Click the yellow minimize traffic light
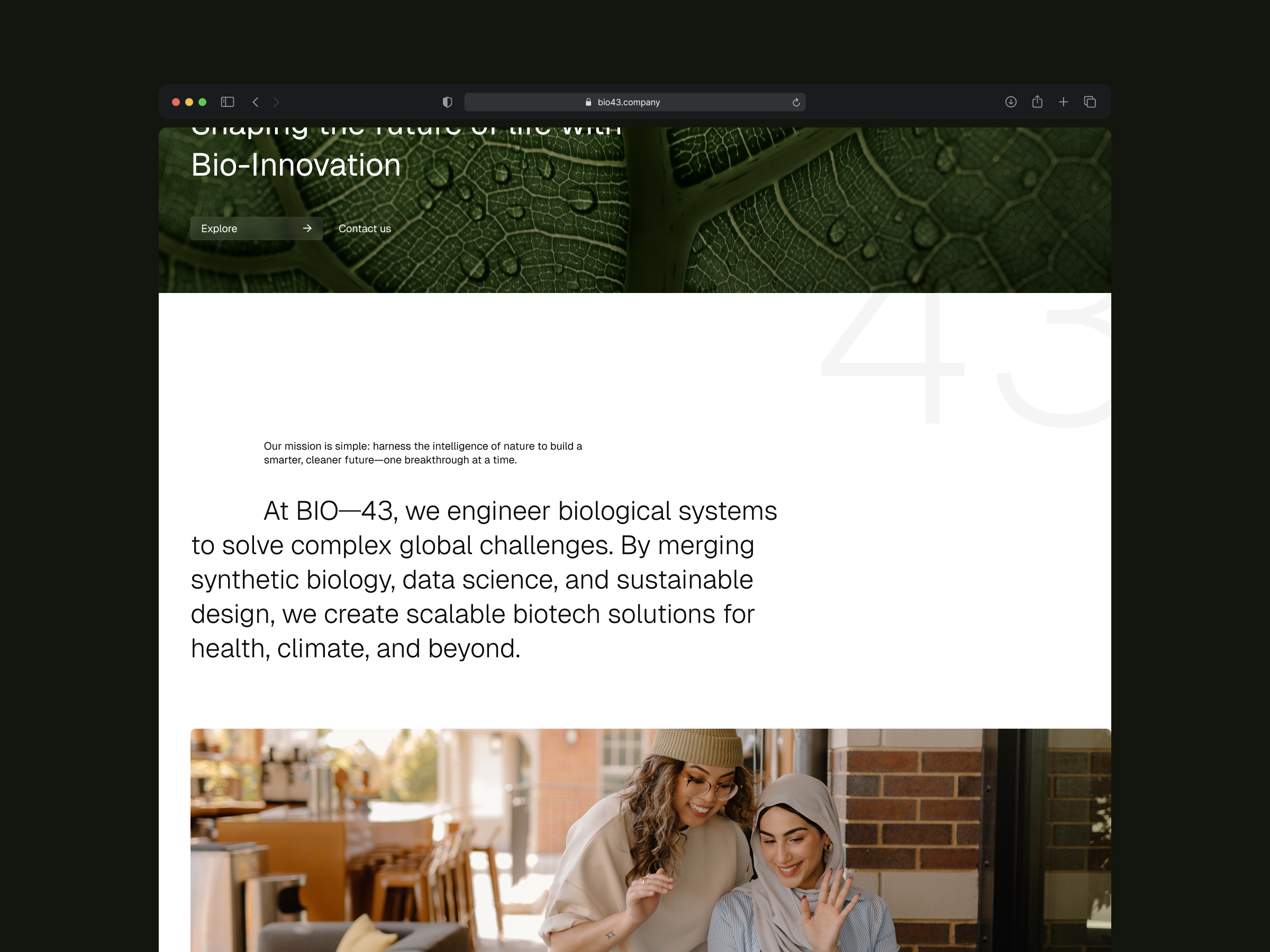The height and width of the screenshot is (952, 1270). 188,102
